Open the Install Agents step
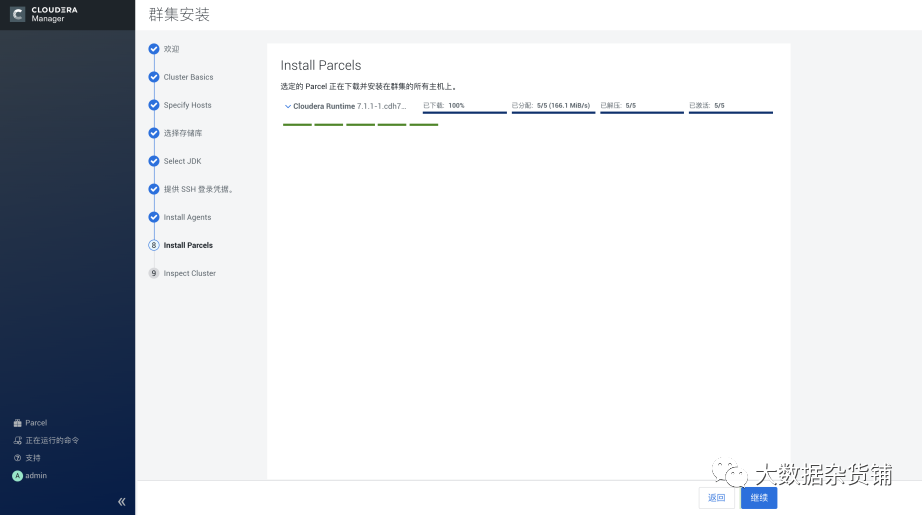Screen dimensions: 922x515 [x=187, y=217]
